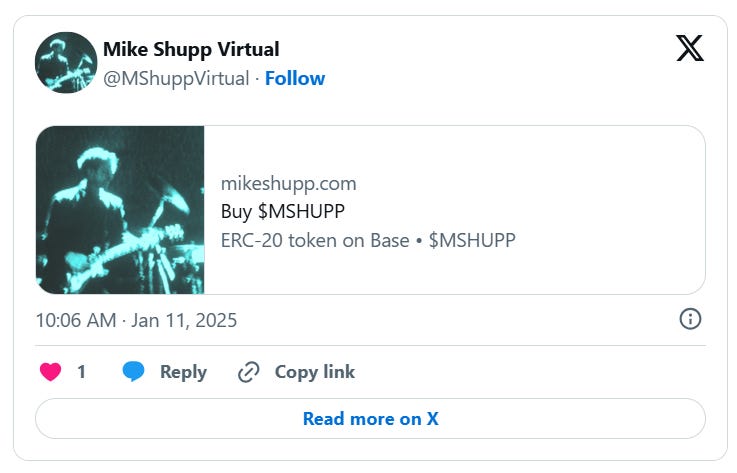
Task: Click the dot separator before Follow
Action: tap(257, 79)
